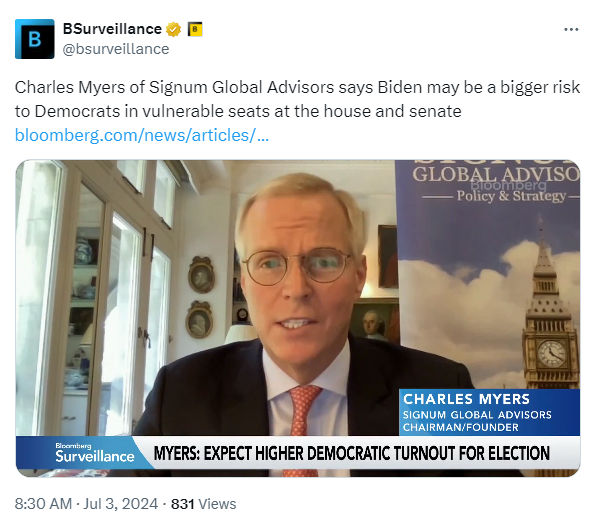Click the Policy & Strategy banner text
This screenshot has height=524, width=596.
point(511,196)
